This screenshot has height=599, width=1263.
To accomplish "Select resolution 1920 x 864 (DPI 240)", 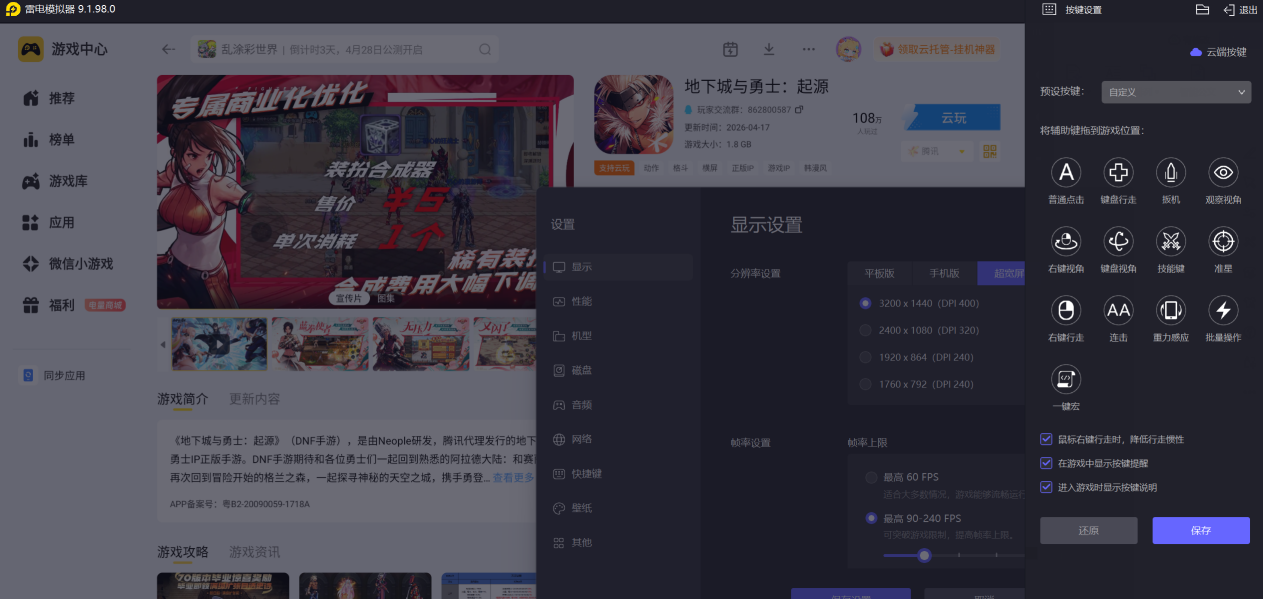I will click(865, 357).
